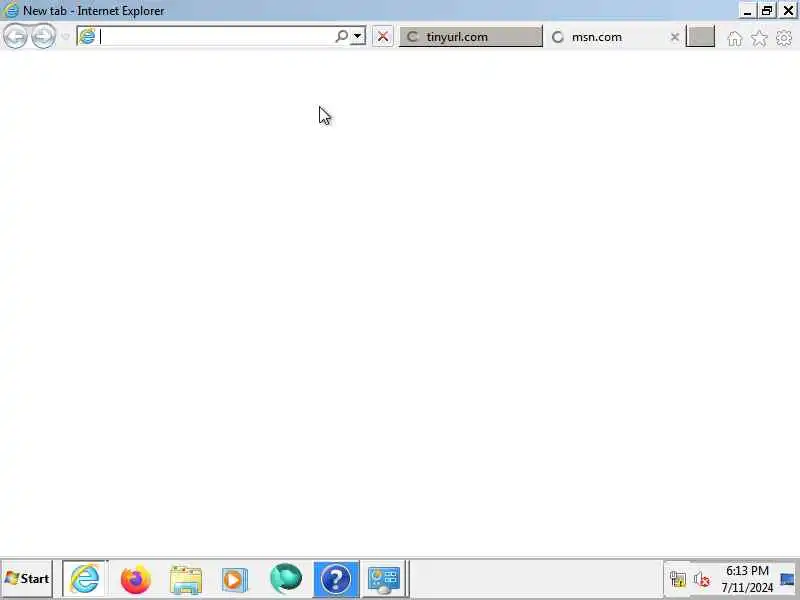800x600 pixels.
Task: Click the muted volume tray icon
Action: click(x=701, y=579)
